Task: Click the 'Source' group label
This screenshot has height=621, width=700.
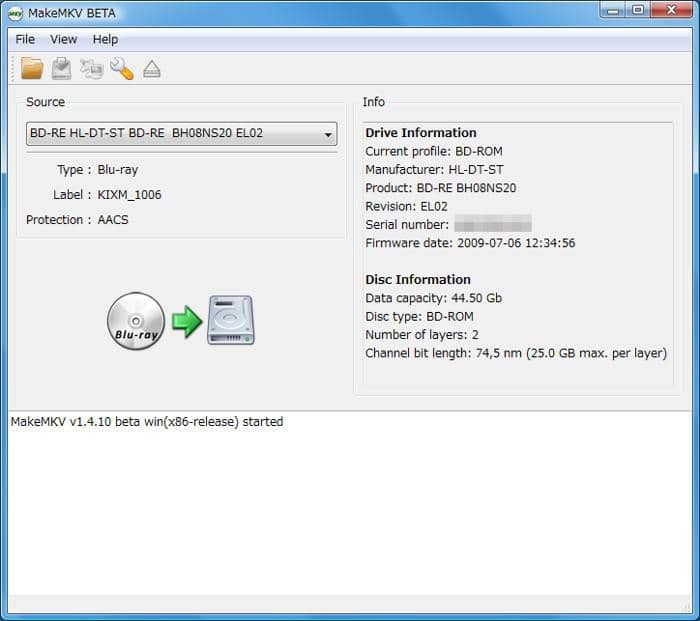Action: pyautogui.click(x=45, y=102)
